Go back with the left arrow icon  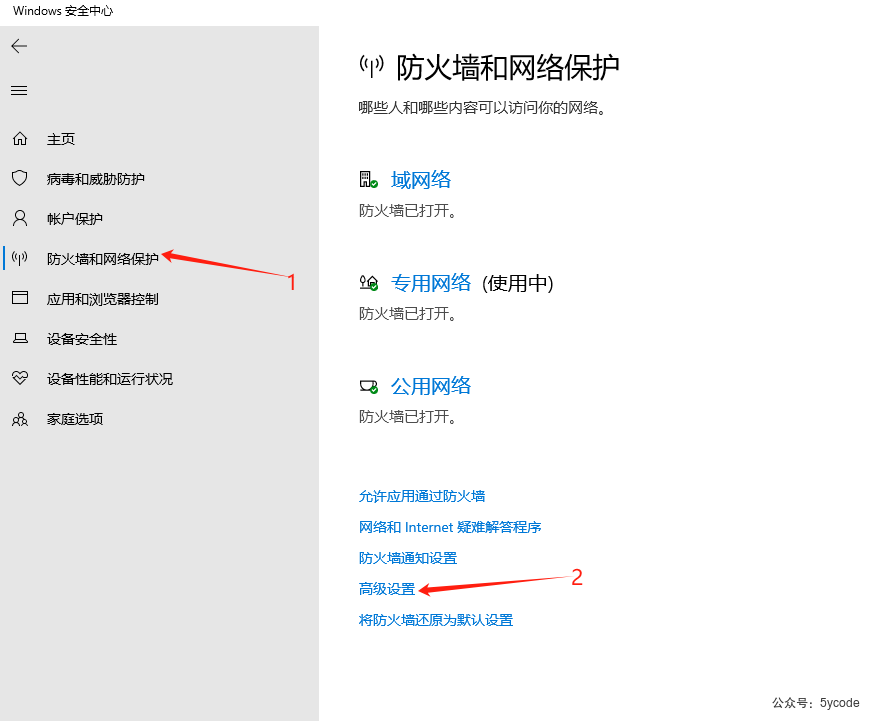click(x=19, y=46)
